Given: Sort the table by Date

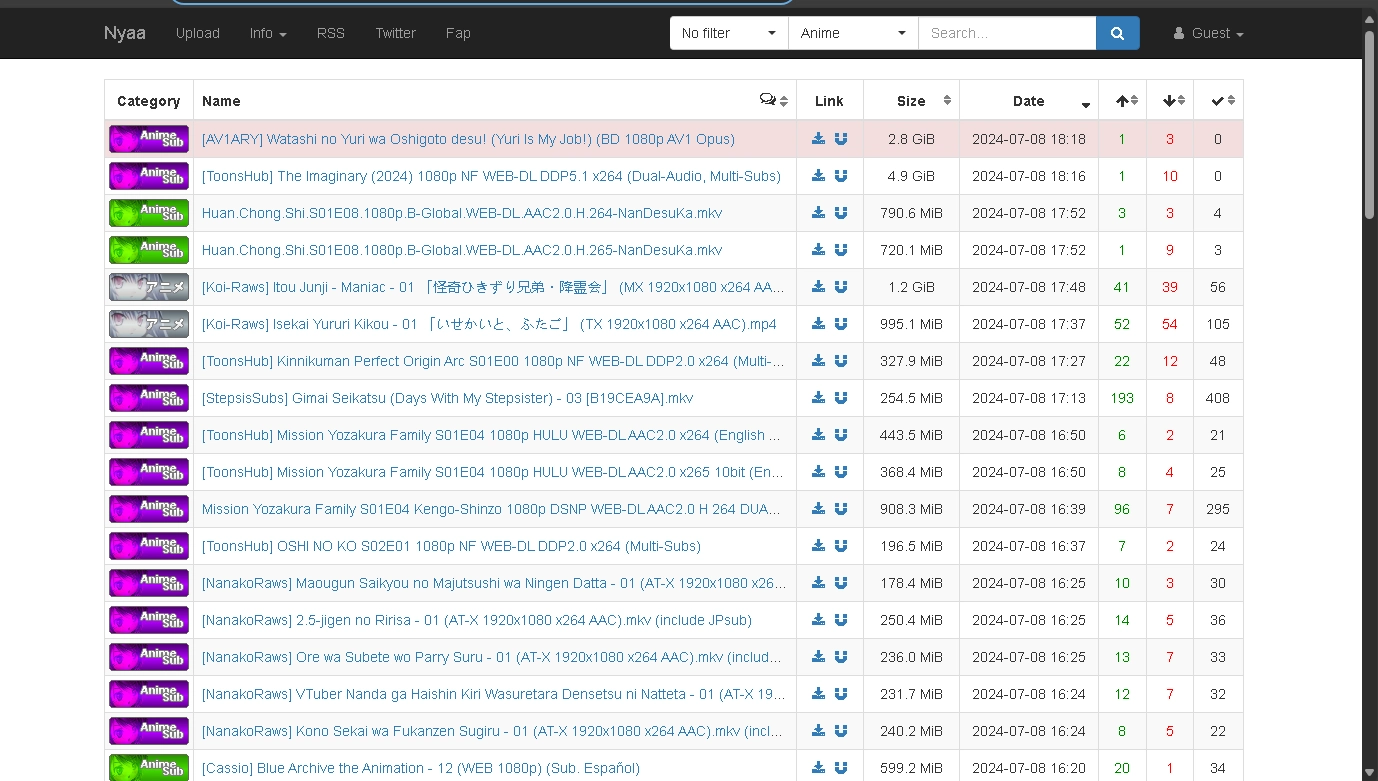Looking at the screenshot, I should (x=1029, y=101).
